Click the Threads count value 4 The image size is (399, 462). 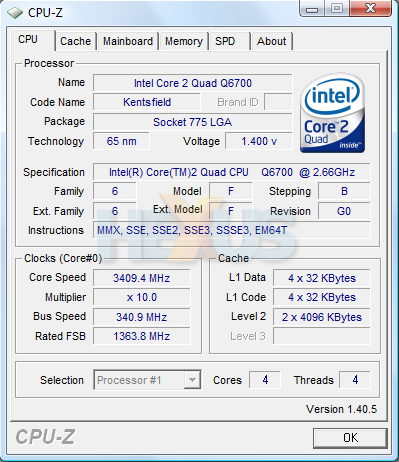355,380
